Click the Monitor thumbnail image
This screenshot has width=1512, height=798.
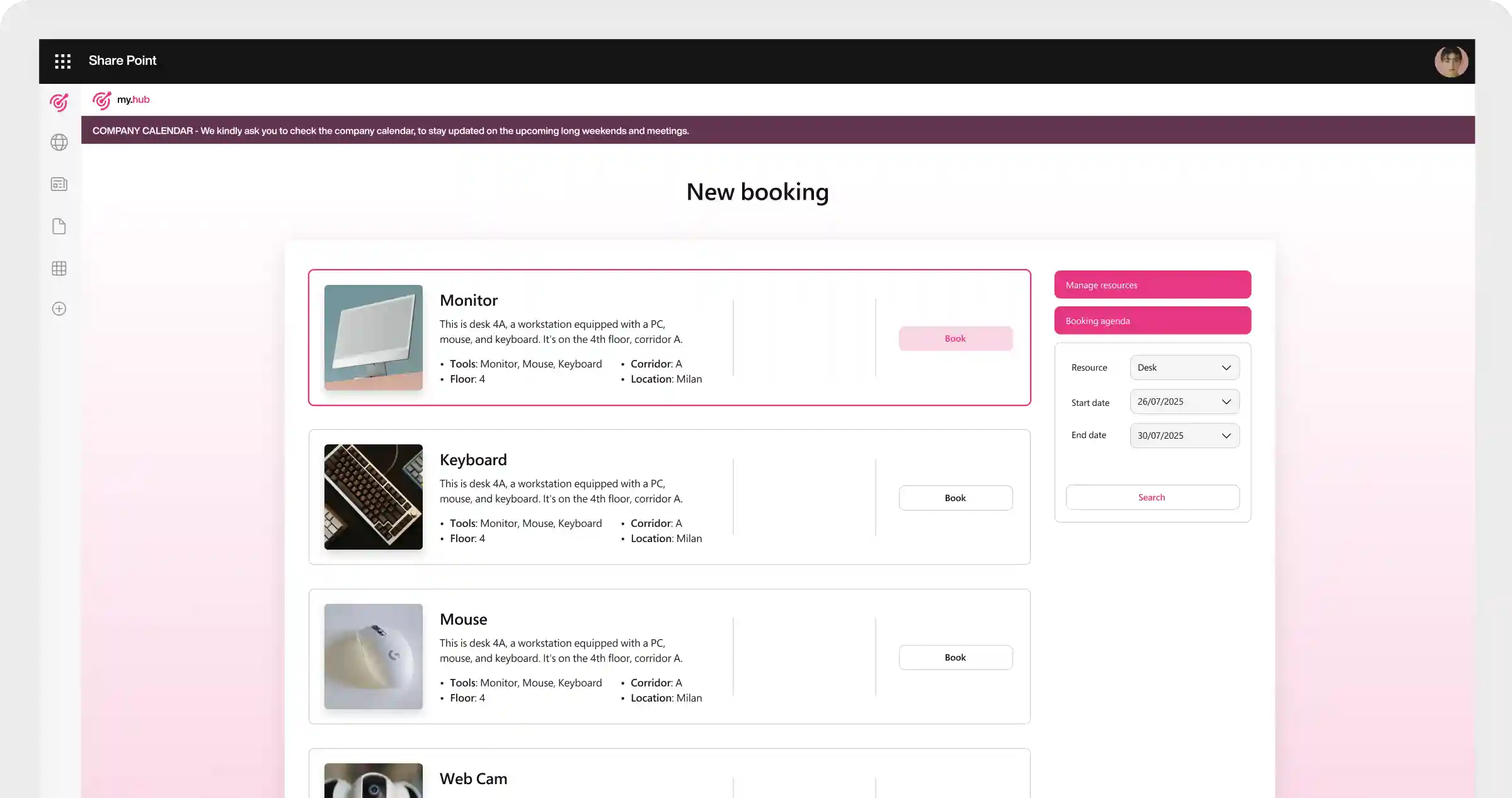[x=374, y=337]
